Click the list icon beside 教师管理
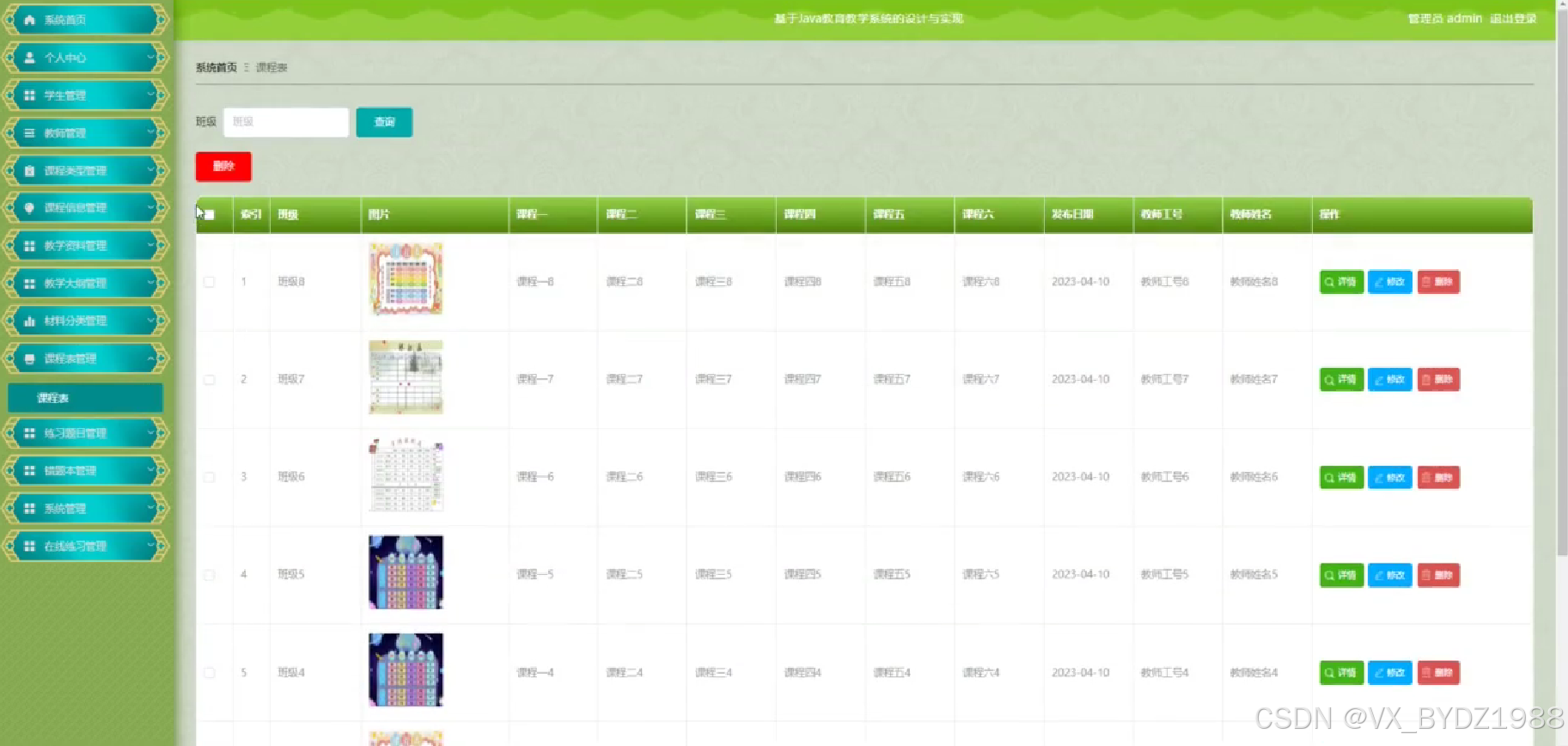The width and height of the screenshot is (1568, 746). click(x=29, y=133)
